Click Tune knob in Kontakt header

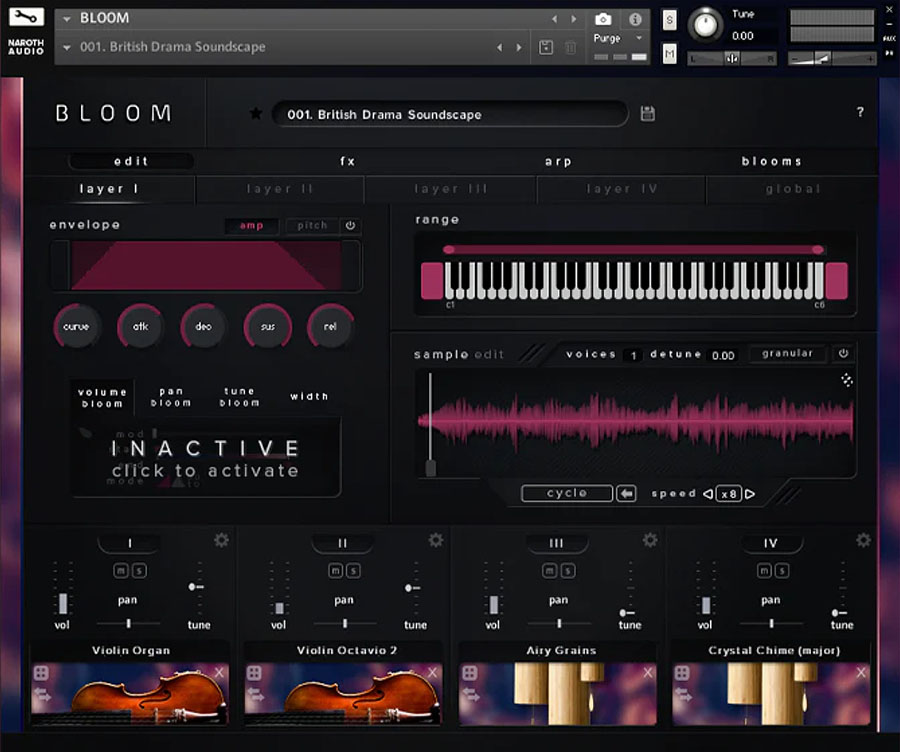pos(705,24)
